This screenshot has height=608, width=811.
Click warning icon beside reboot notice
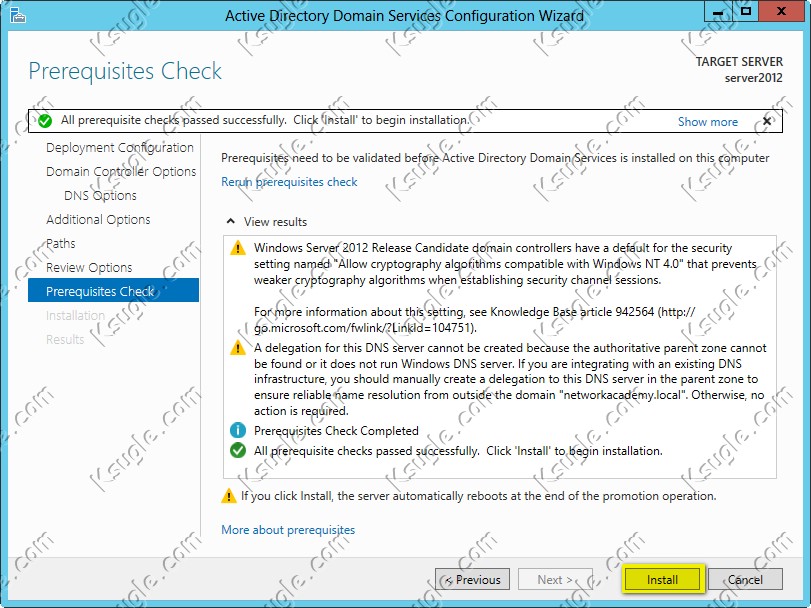tap(228, 496)
